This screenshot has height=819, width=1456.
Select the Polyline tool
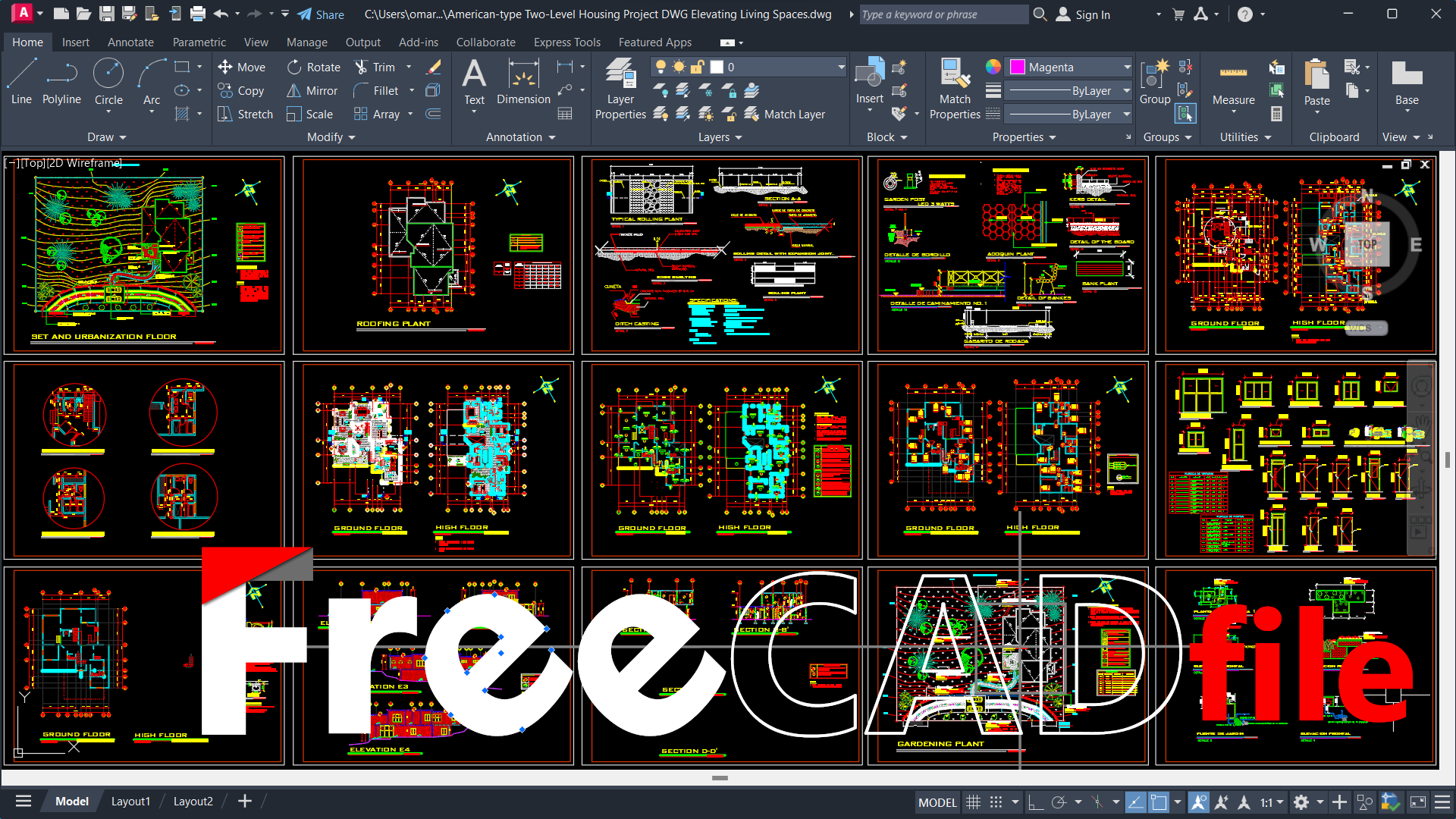(x=61, y=82)
